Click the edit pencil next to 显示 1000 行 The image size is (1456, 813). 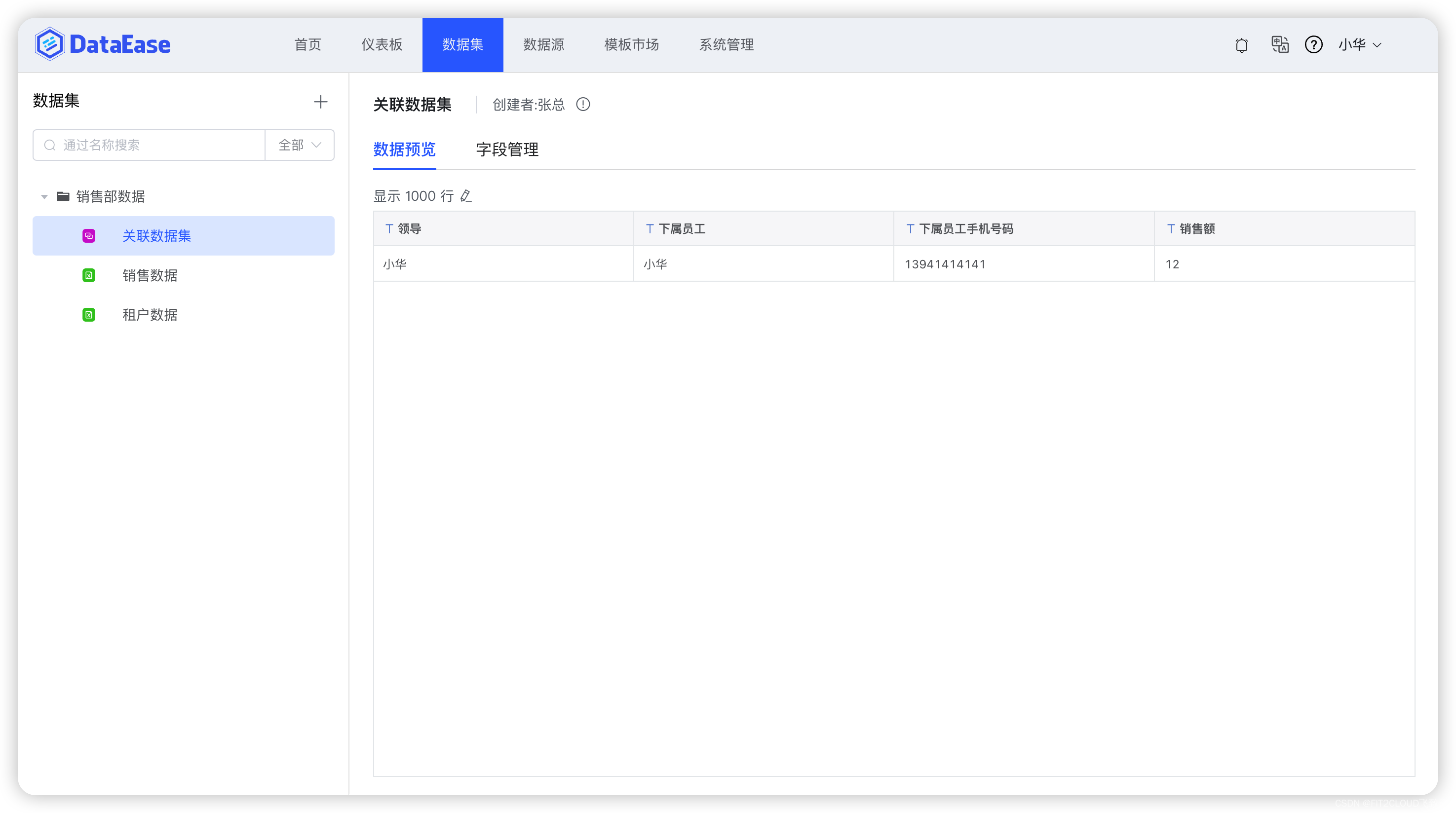pos(466,196)
